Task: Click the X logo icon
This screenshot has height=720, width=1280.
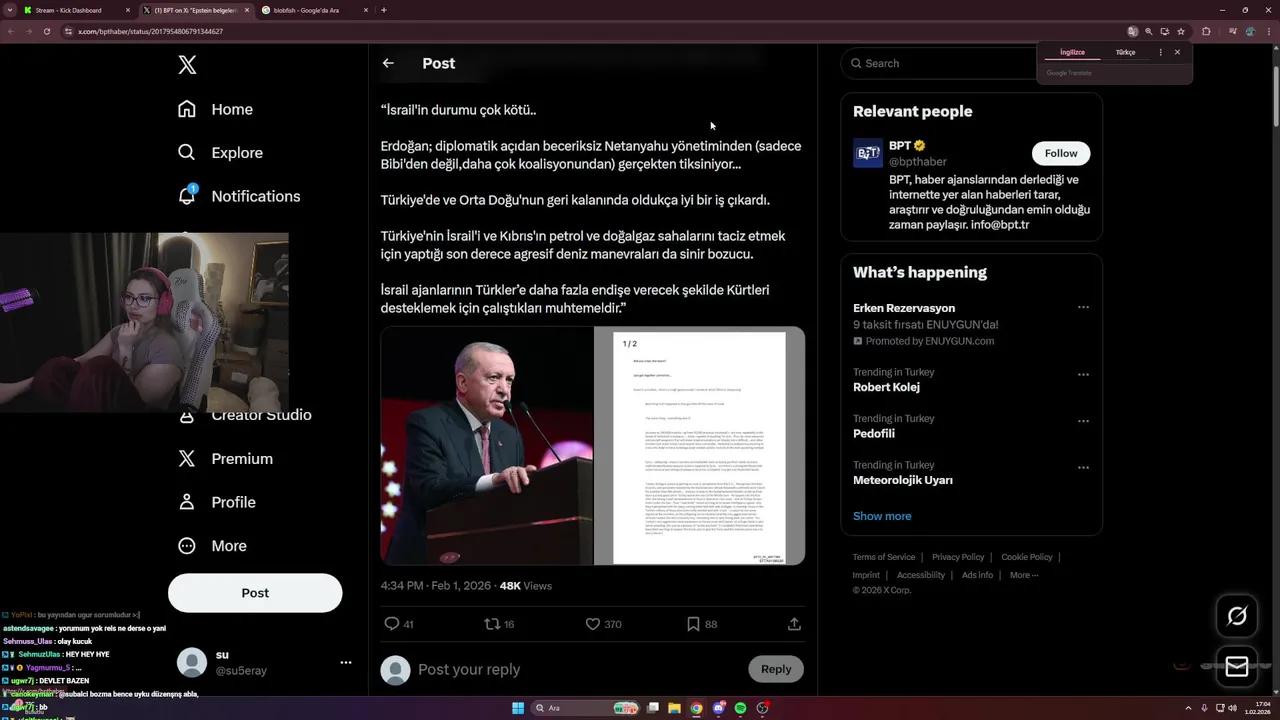Action: pyautogui.click(x=187, y=65)
